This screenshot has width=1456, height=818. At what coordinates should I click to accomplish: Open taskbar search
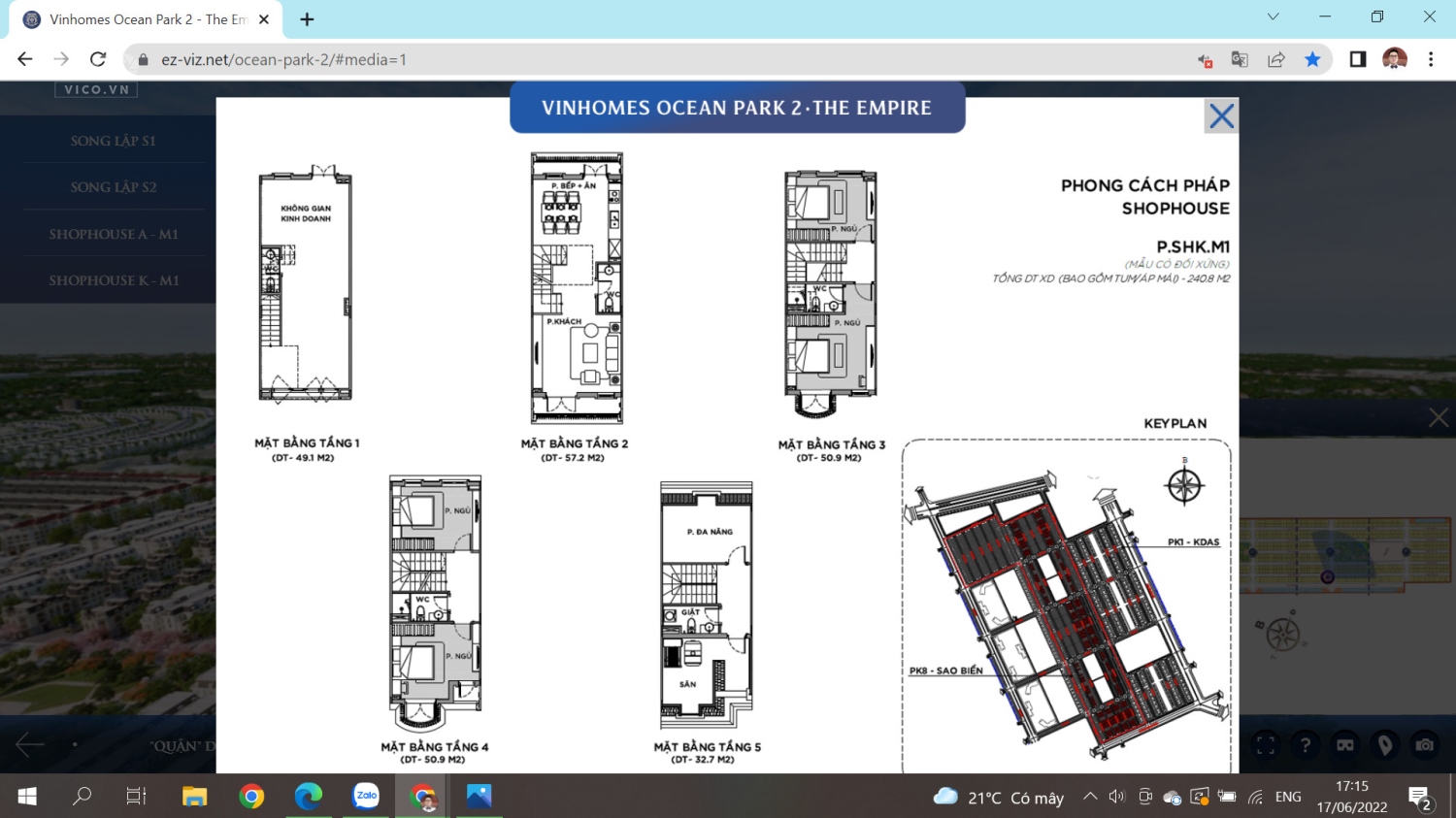[x=83, y=797]
